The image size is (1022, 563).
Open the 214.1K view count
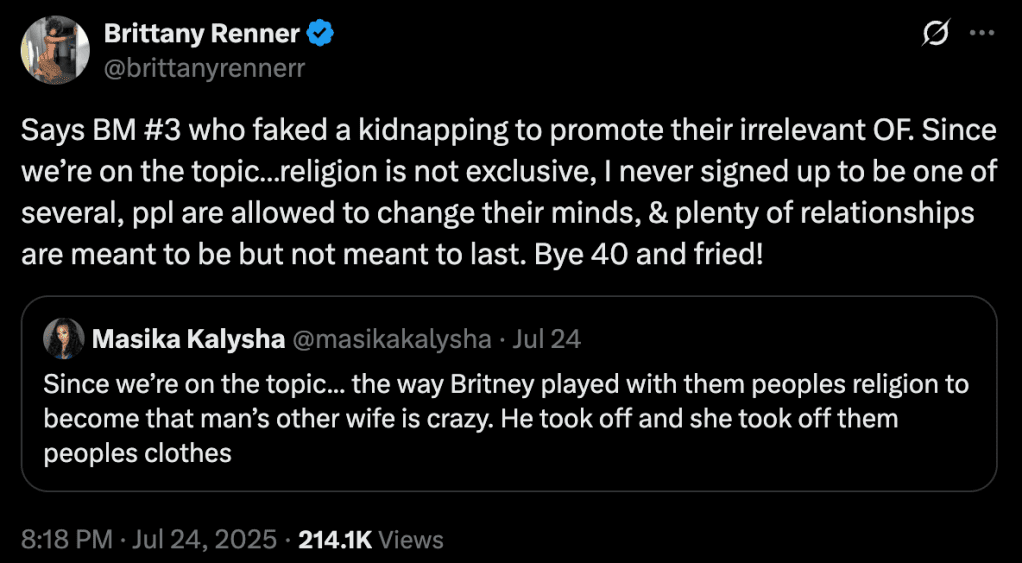tap(334, 540)
